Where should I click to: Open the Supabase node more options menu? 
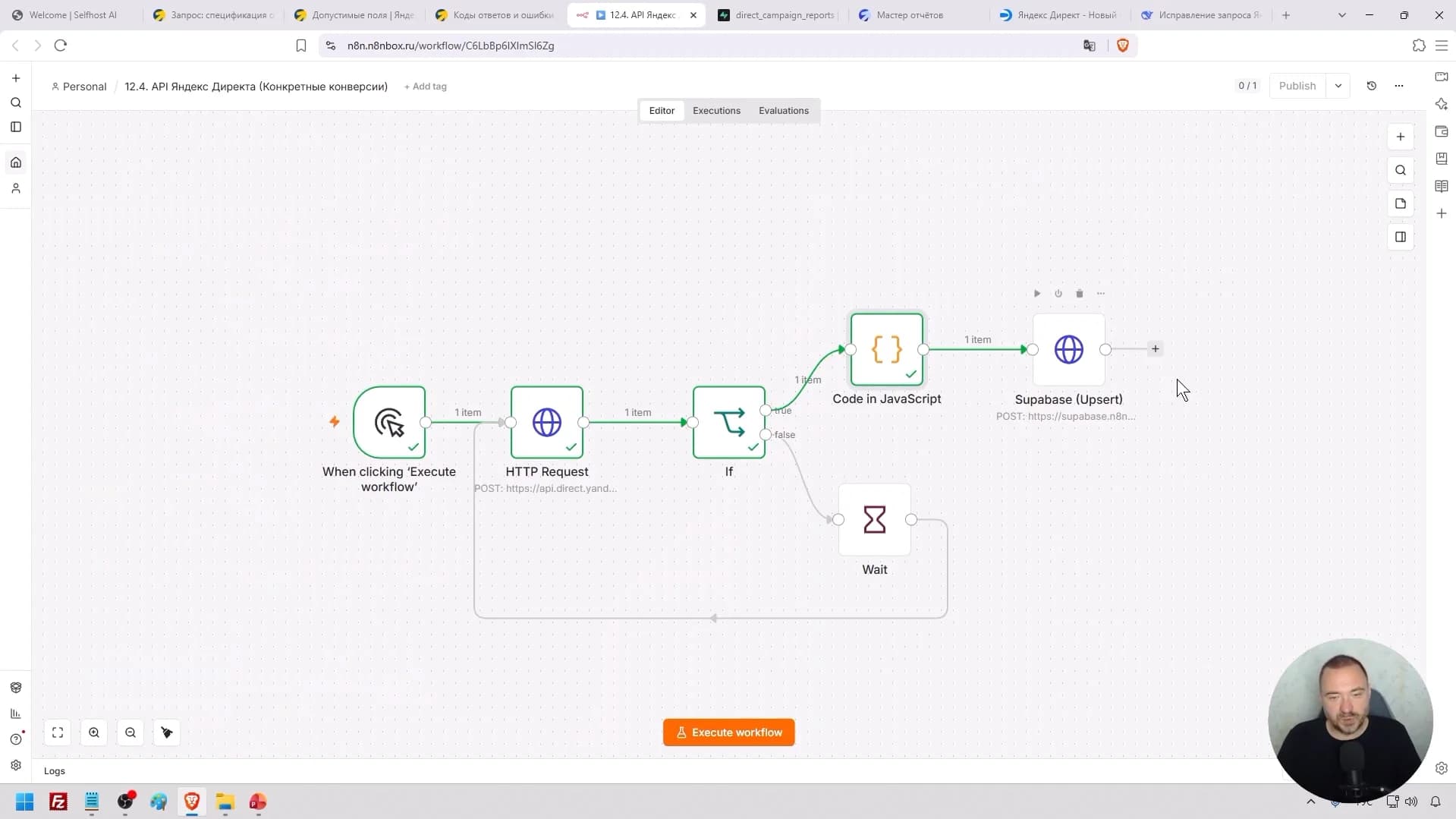[1101, 294]
